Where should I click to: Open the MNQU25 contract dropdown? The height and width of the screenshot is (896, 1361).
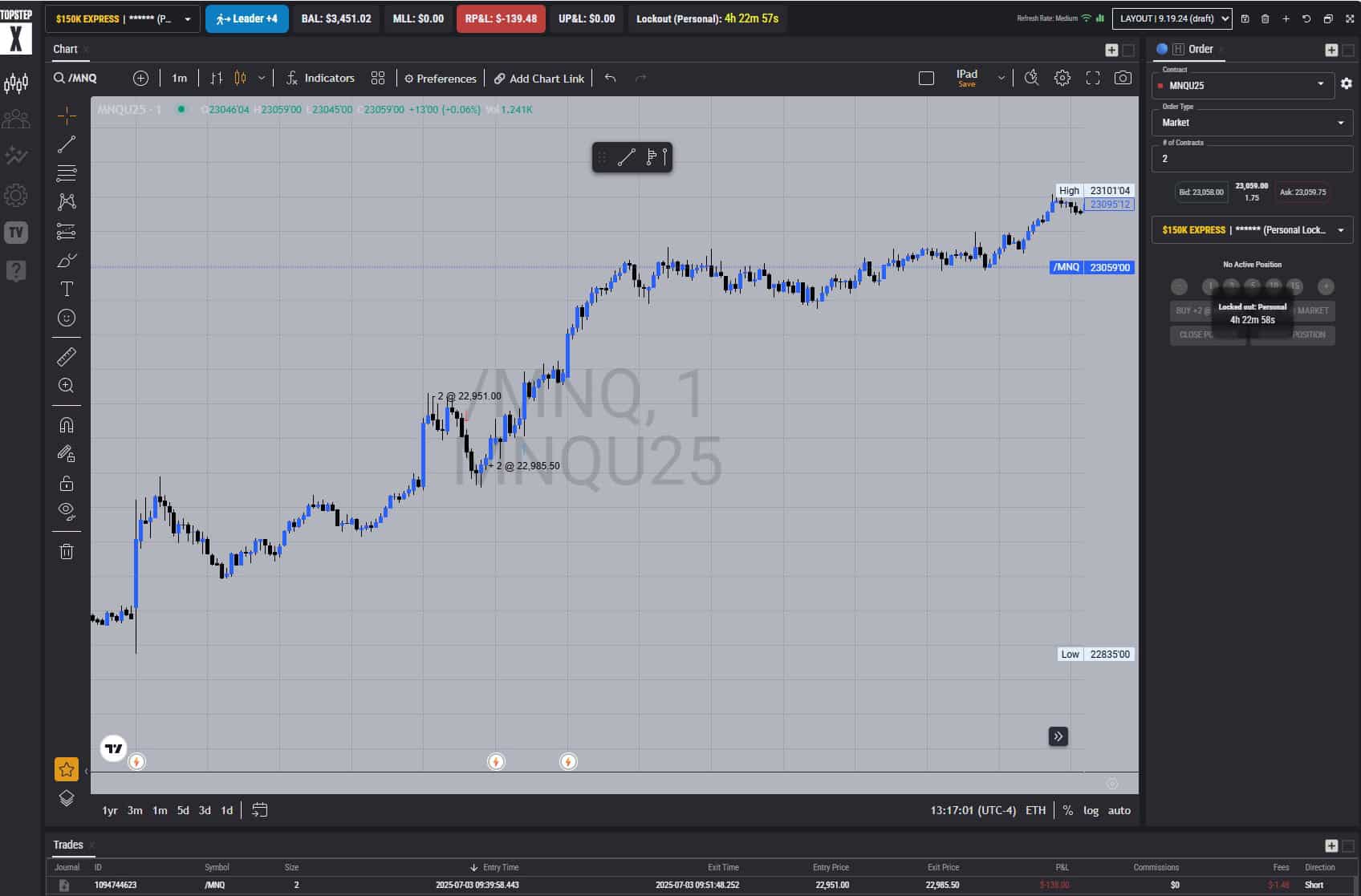pos(1243,85)
